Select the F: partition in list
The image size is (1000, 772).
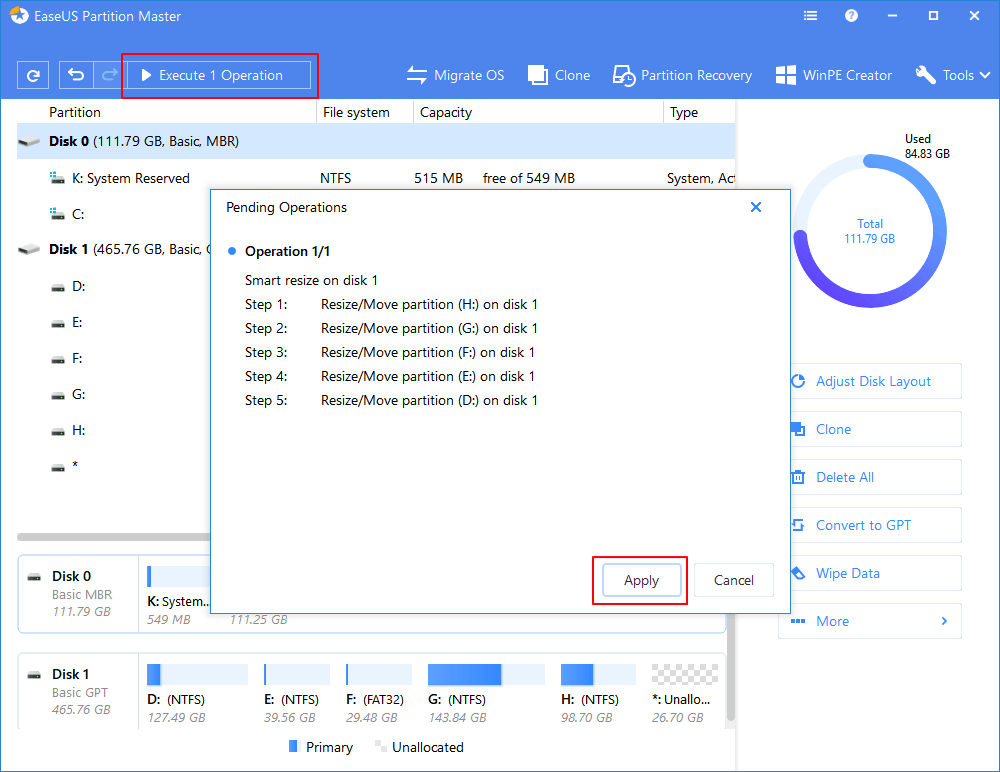114,359
